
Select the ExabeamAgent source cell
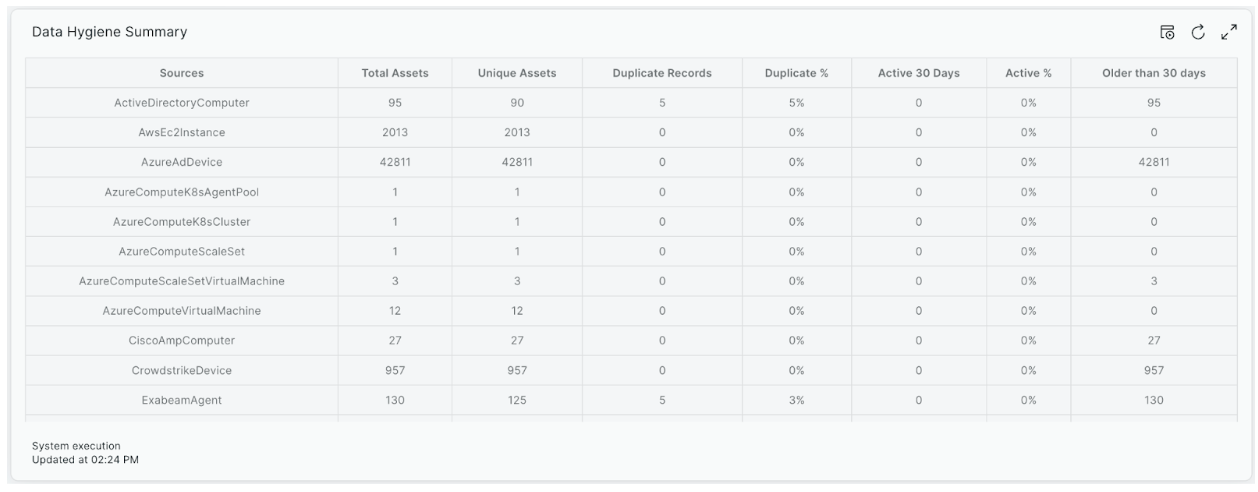[x=182, y=400]
